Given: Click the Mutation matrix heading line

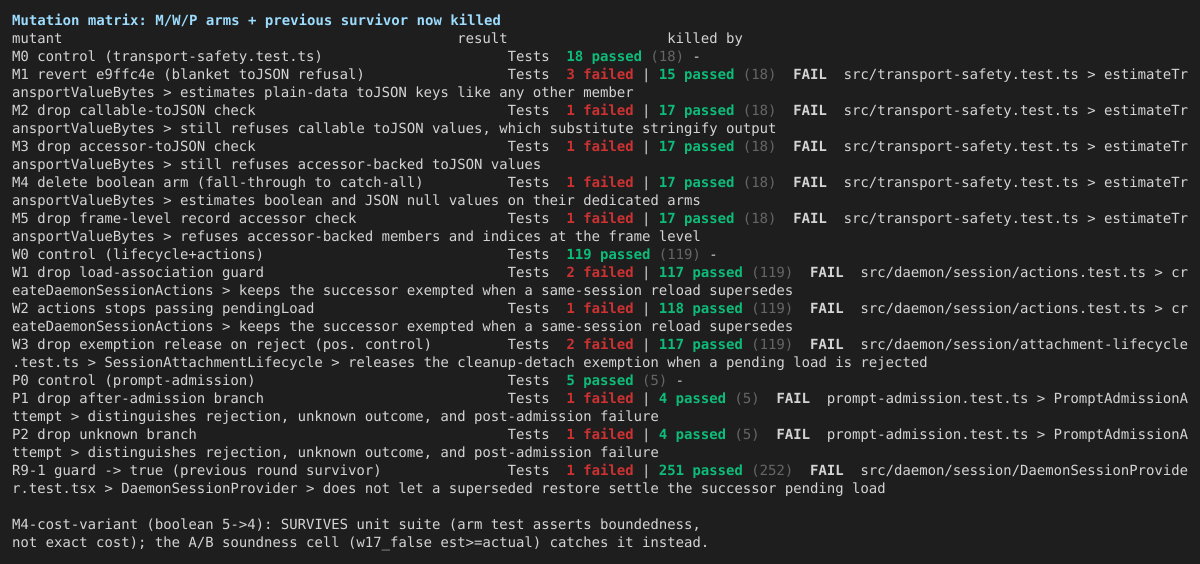Looking at the screenshot, I should coord(256,20).
